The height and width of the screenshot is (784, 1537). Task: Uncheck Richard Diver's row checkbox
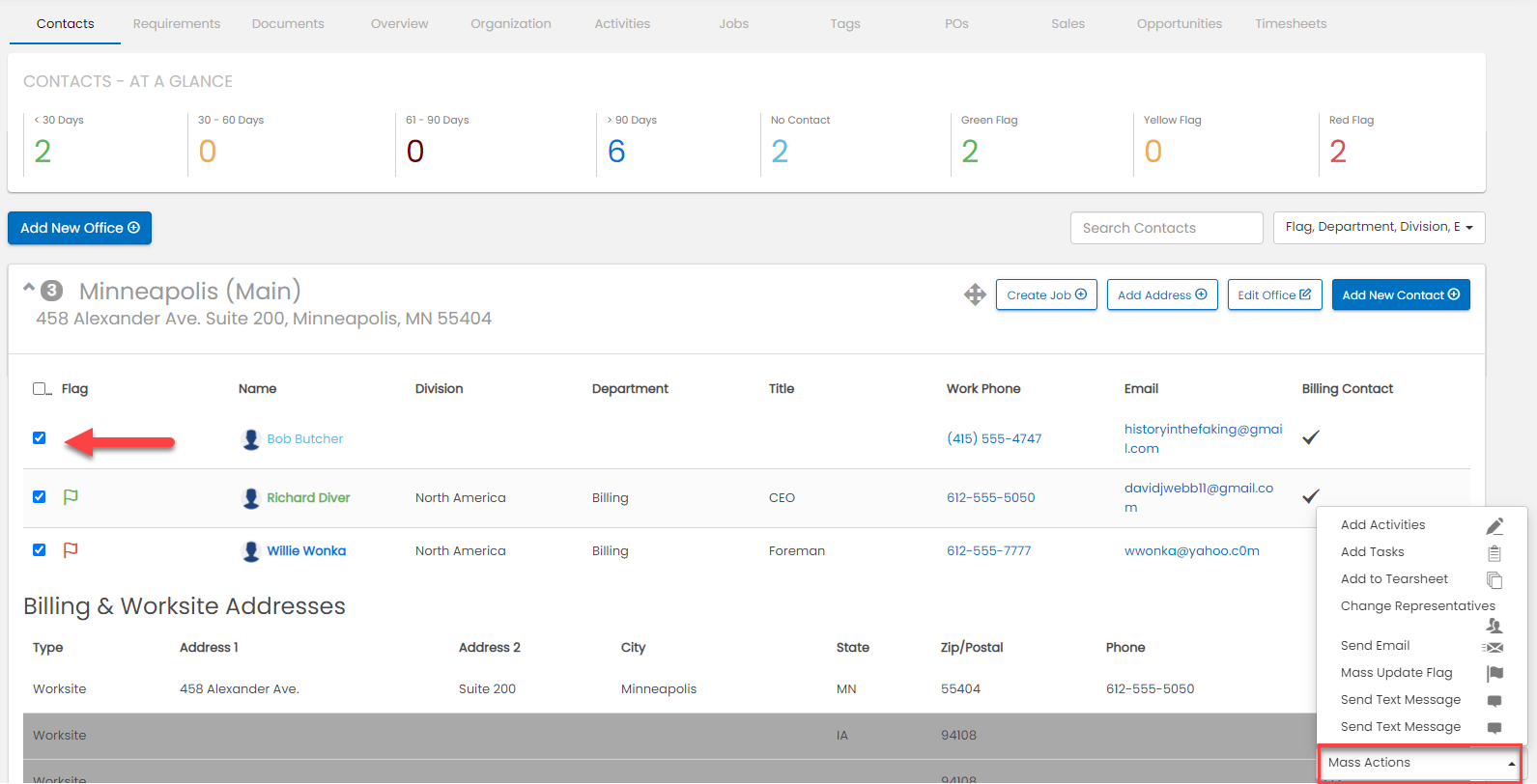(x=40, y=496)
